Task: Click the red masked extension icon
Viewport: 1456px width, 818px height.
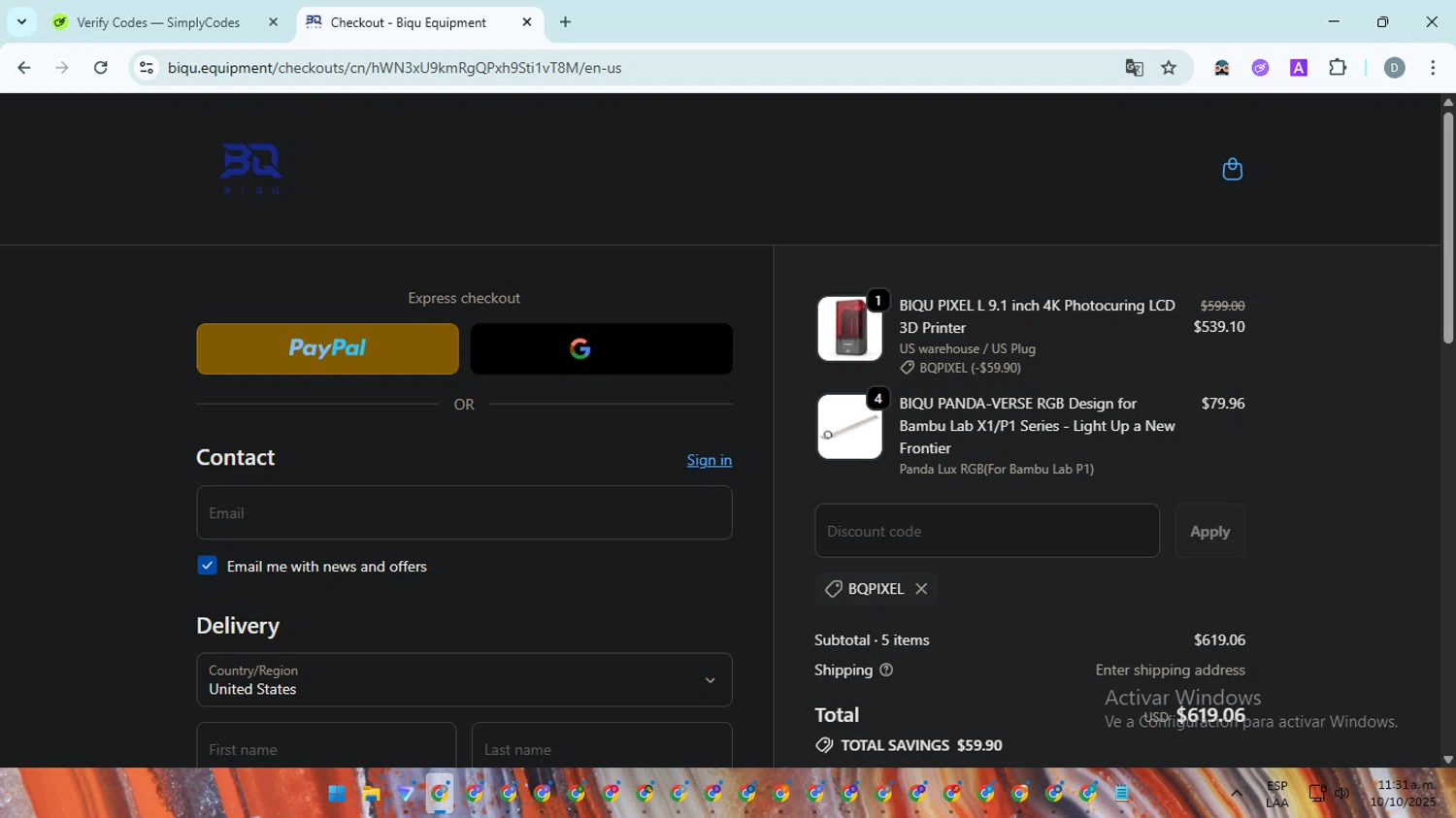Action: point(1222,68)
